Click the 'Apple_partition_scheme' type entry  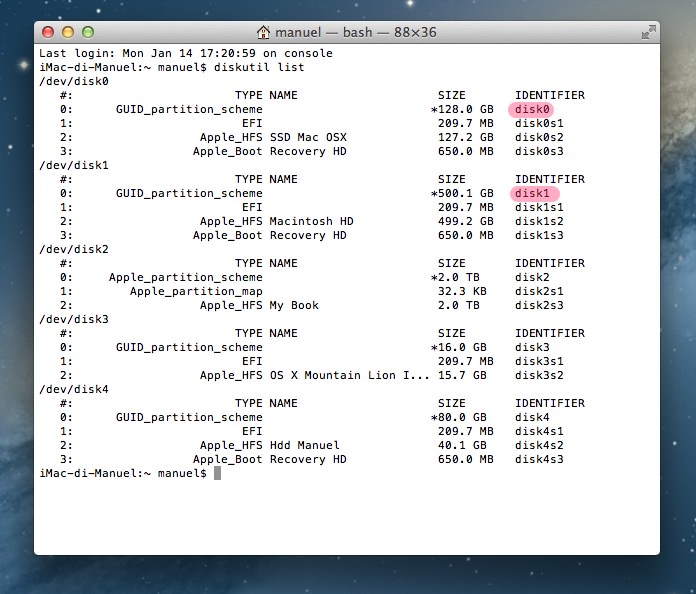(x=186, y=277)
